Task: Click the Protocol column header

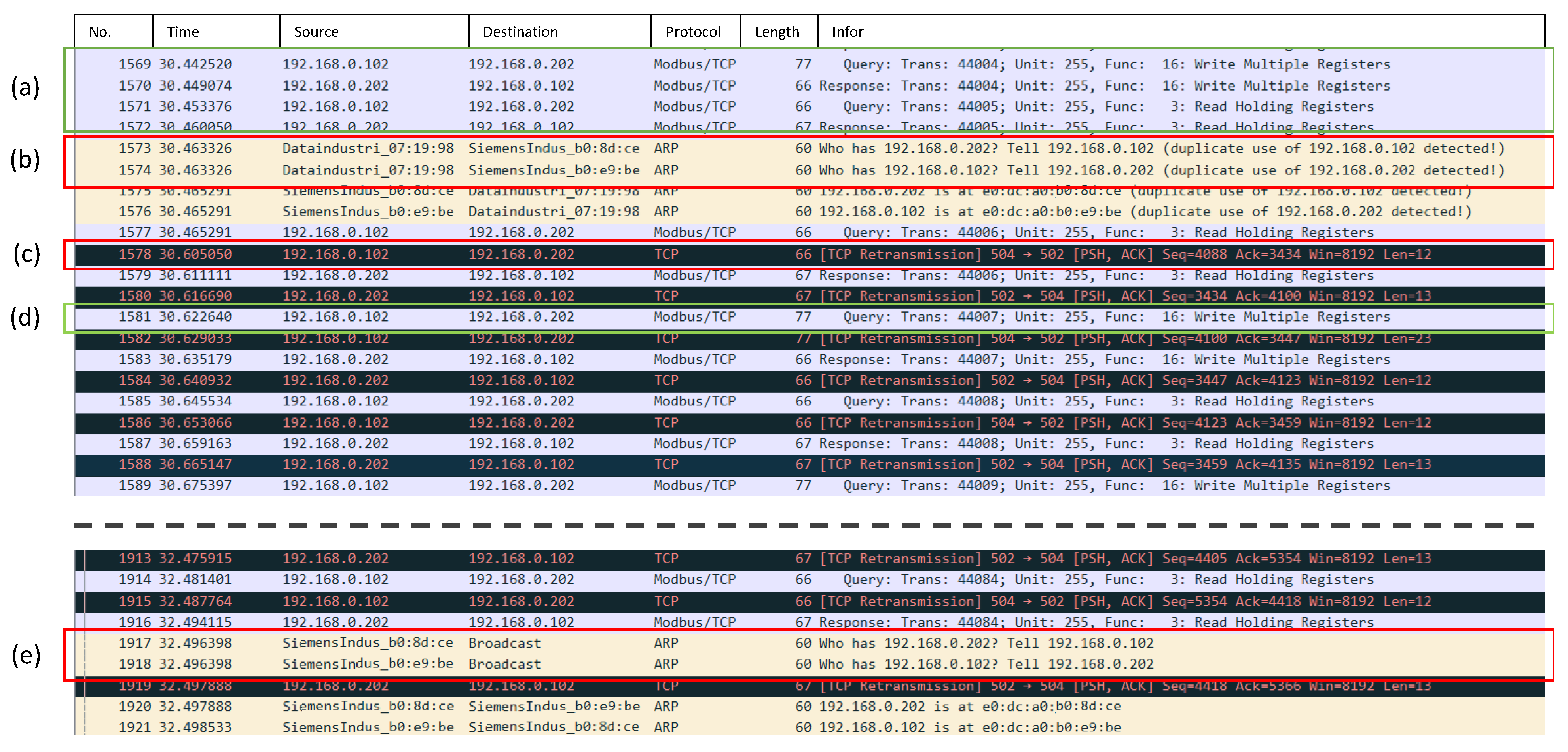Action: (x=692, y=32)
